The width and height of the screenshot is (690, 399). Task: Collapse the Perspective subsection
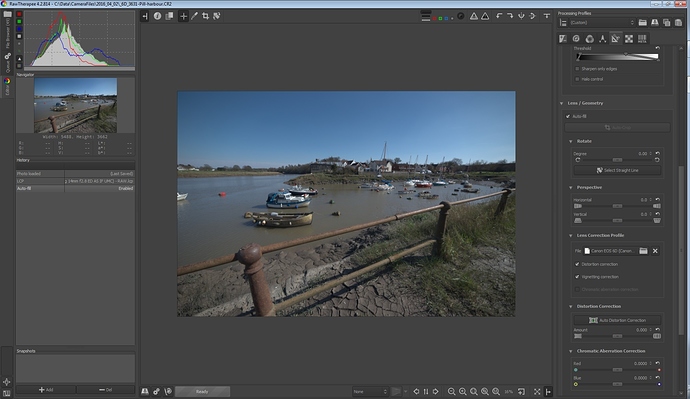click(x=571, y=187)
